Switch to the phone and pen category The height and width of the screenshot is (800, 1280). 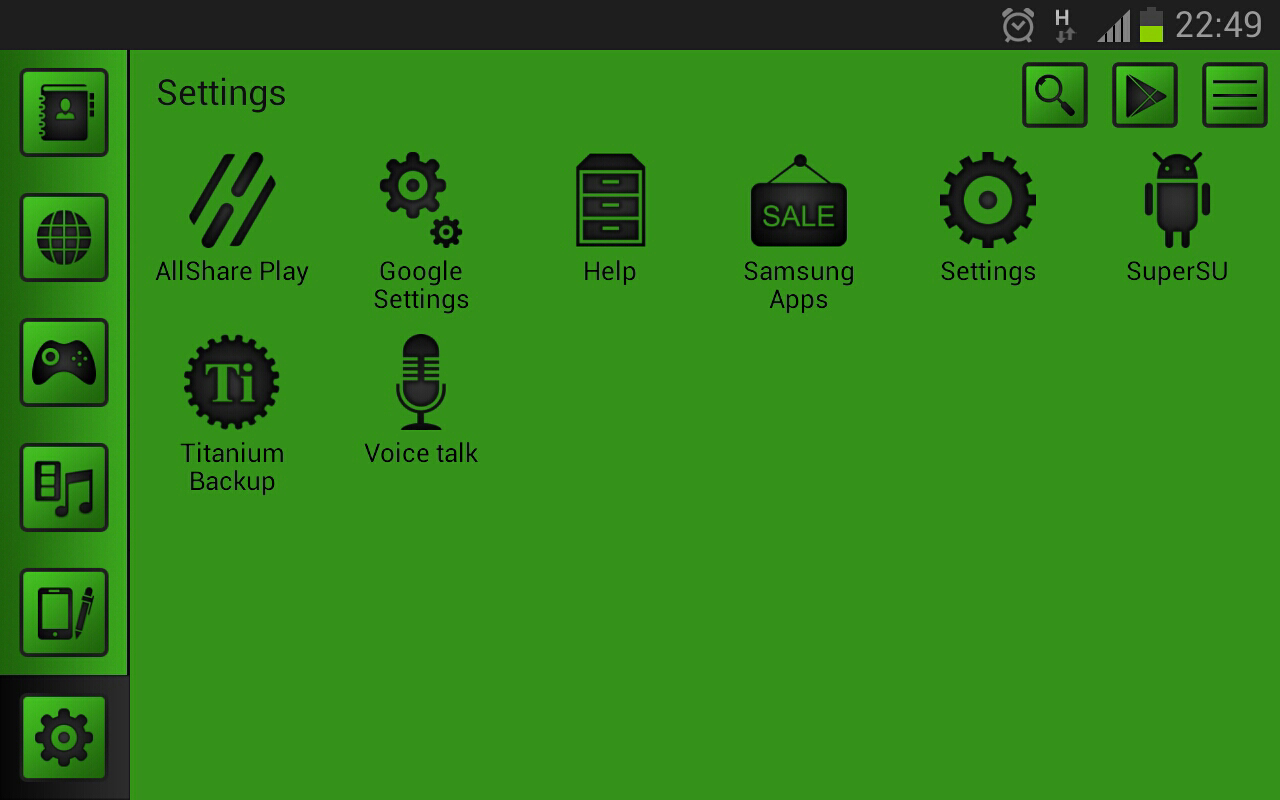[64, 612]
